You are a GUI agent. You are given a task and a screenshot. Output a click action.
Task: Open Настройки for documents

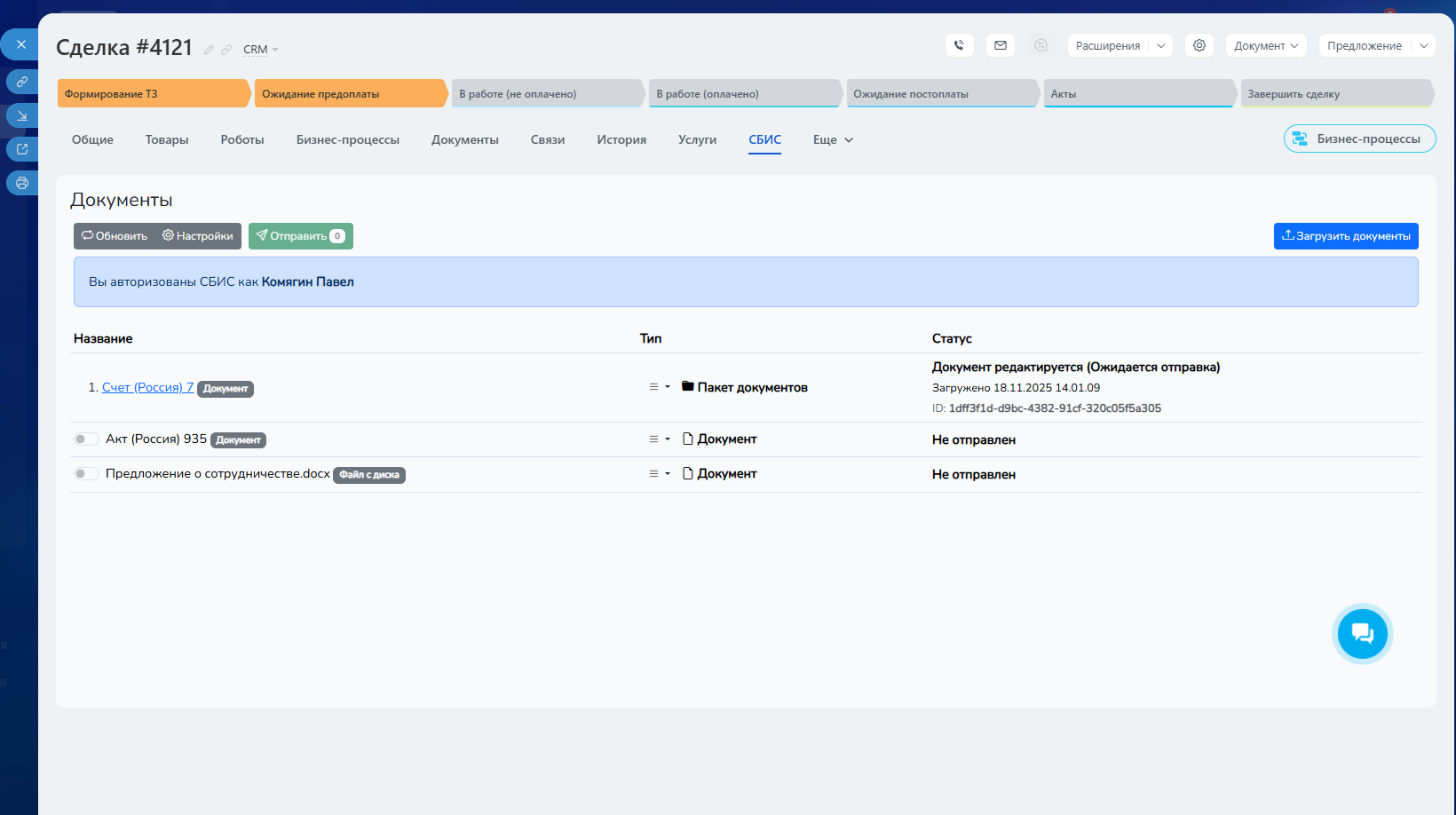[x=198, y=236]
